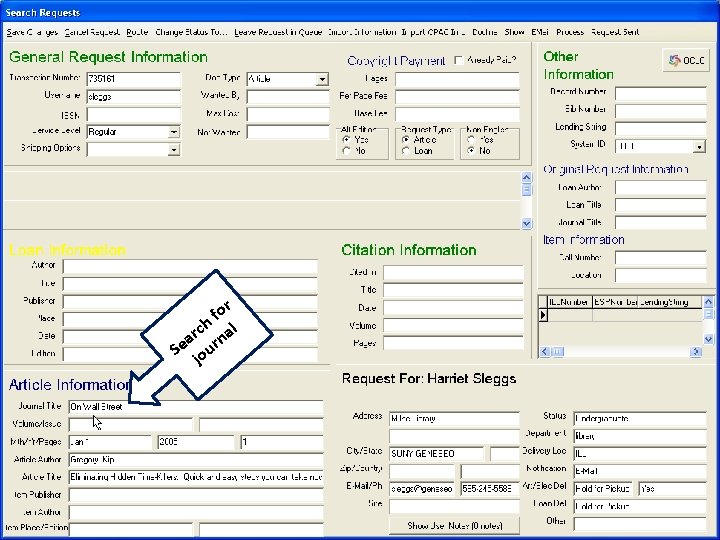The width and height of the screenshot is (720, 540).
Task: Select No under Non English
Action: click(x=471, y=151)
